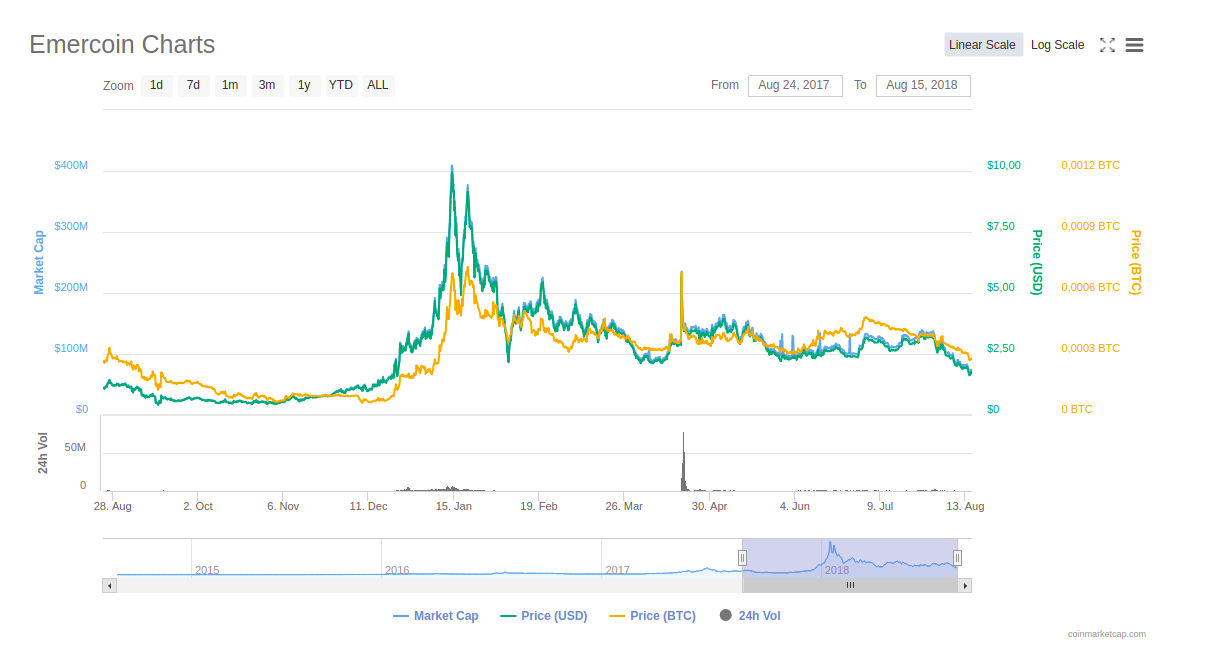Grab the navigator left range handle
This screenshot has width=1209, height=661.
click(x=743, y=557)
